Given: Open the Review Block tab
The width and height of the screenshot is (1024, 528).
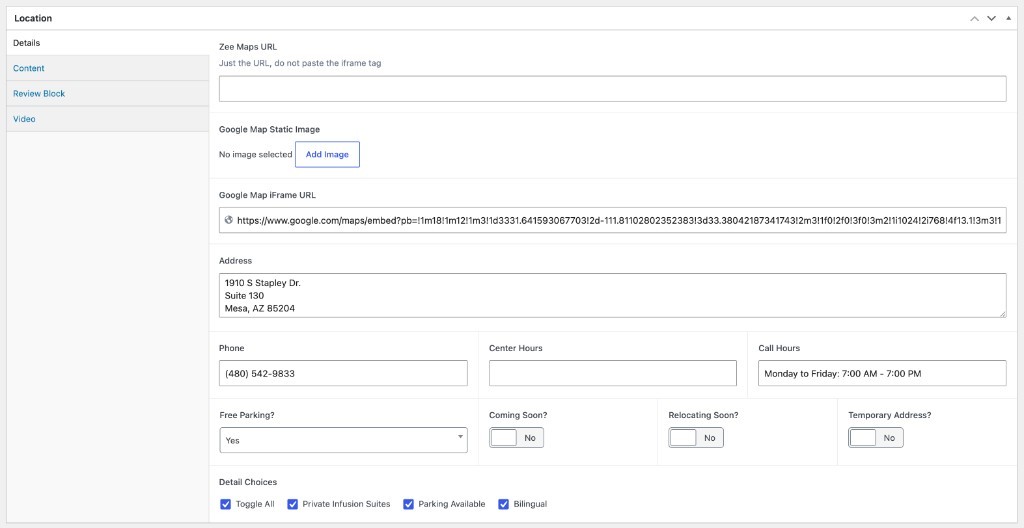Looking at the screenshot, I should (x=108, y=93).
